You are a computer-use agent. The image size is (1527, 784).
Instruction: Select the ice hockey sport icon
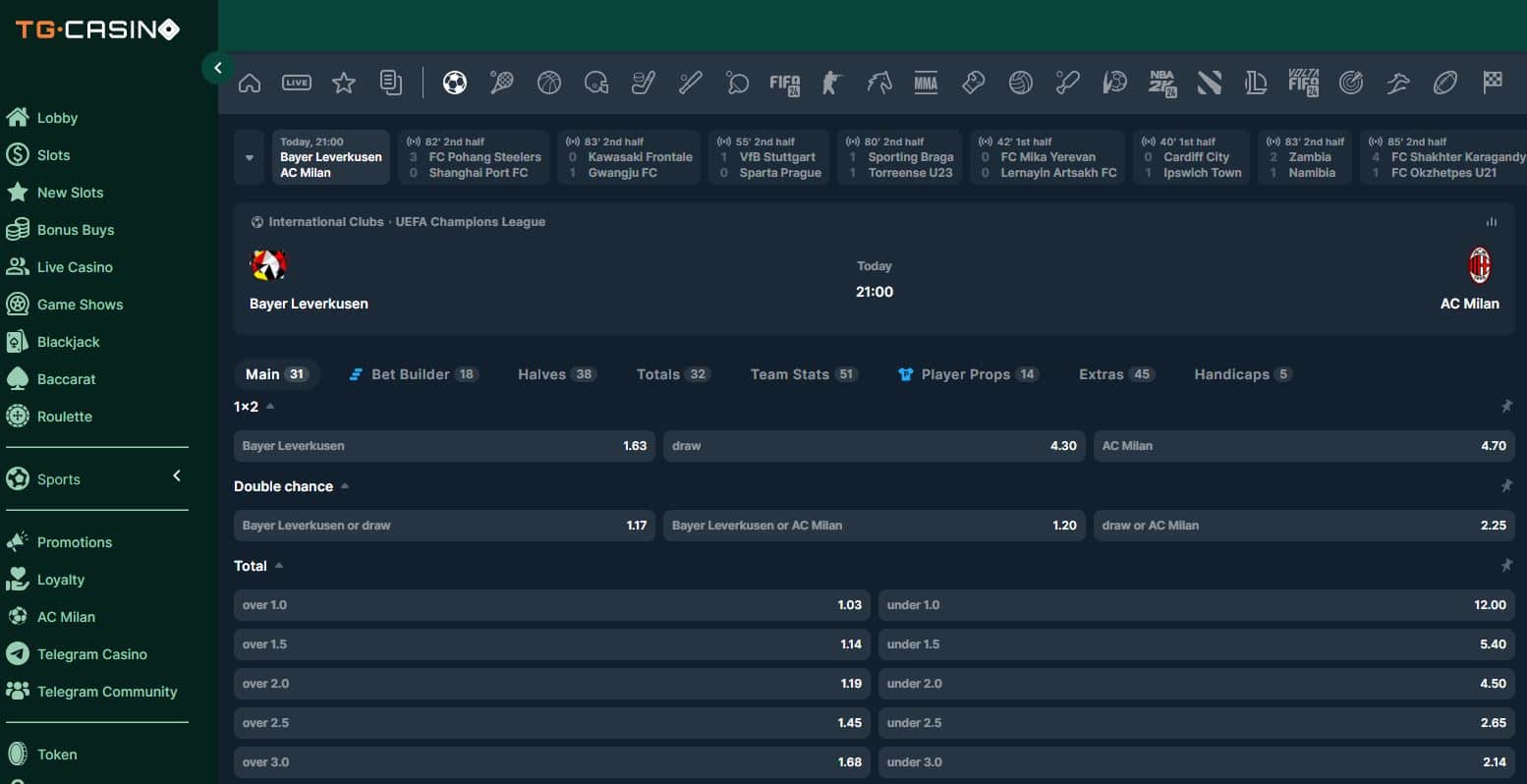tap(643, 84)
